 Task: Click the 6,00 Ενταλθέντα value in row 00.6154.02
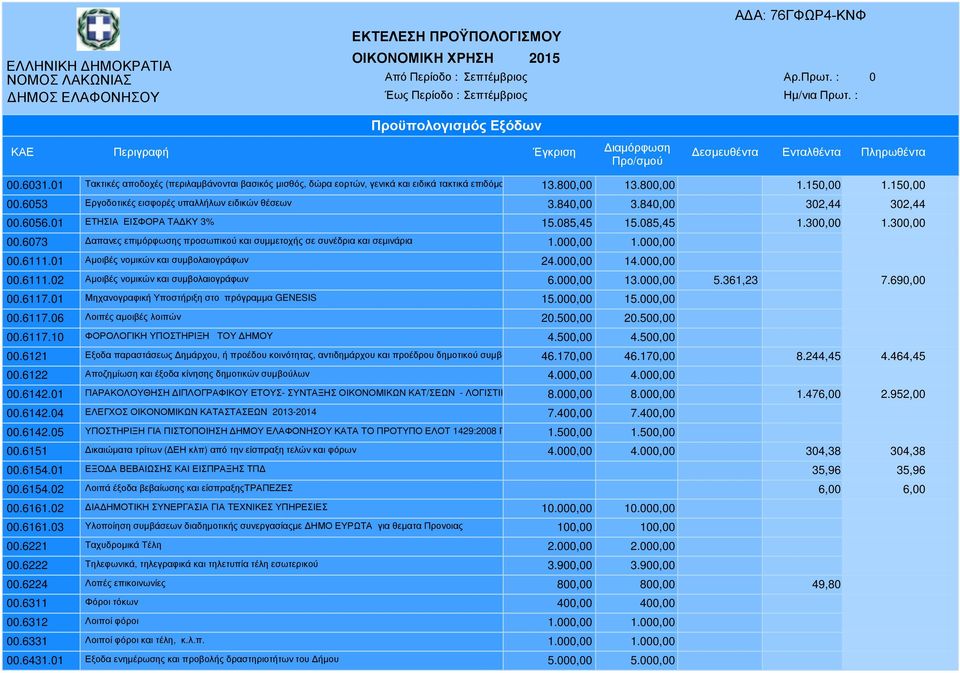pos(830,489)
